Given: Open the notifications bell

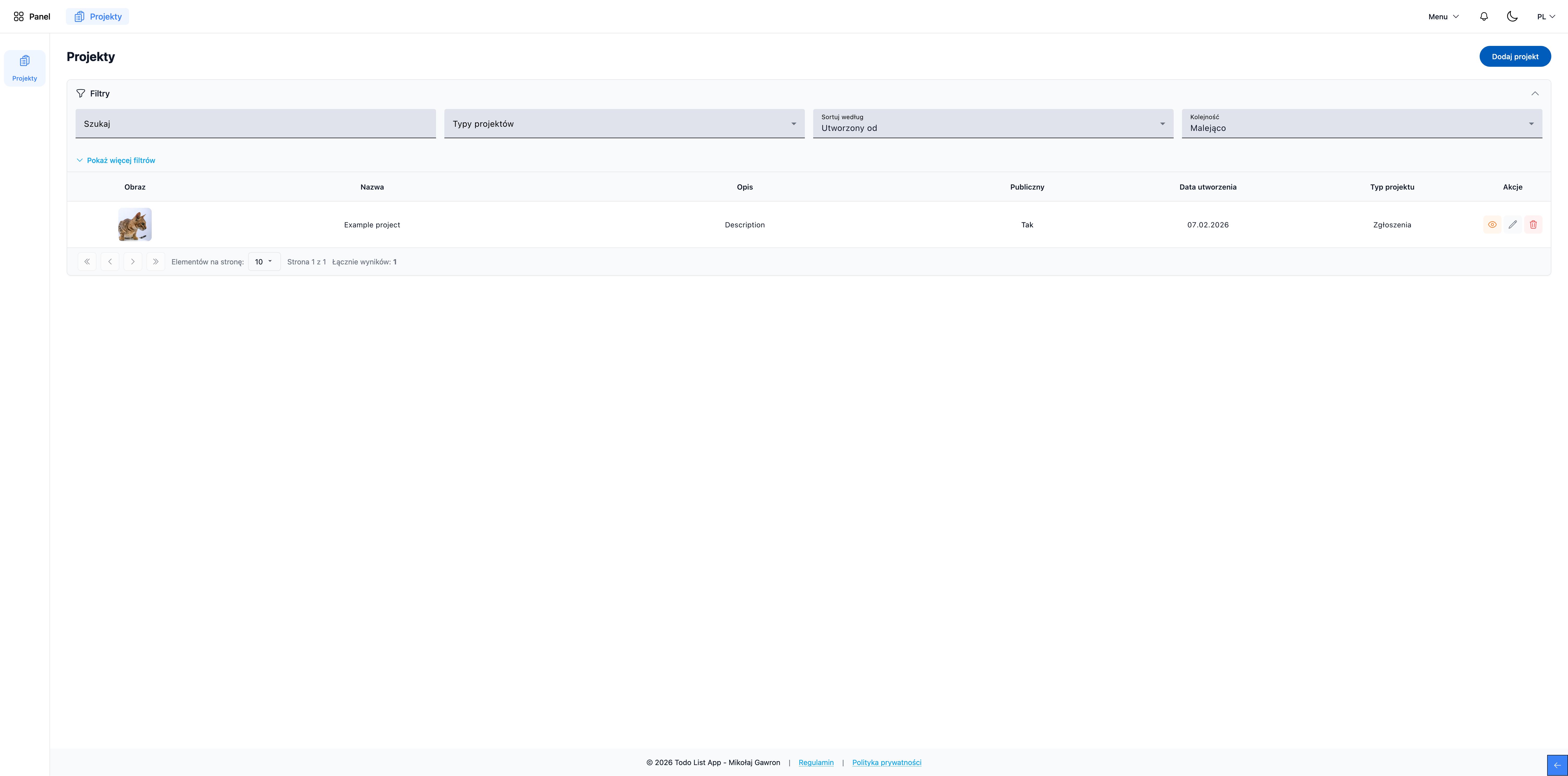Looking at the screenshot, I should tap(1484, 16).
